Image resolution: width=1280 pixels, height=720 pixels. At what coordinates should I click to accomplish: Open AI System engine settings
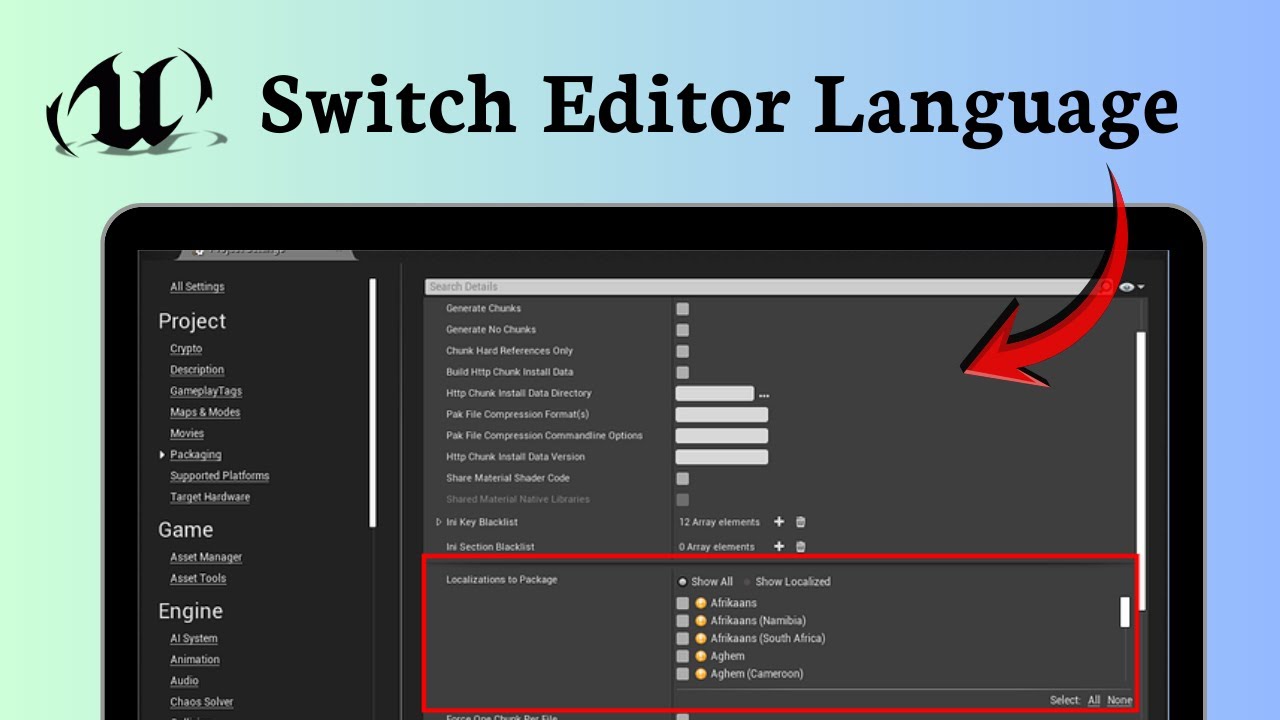click(x=194, y=638)
